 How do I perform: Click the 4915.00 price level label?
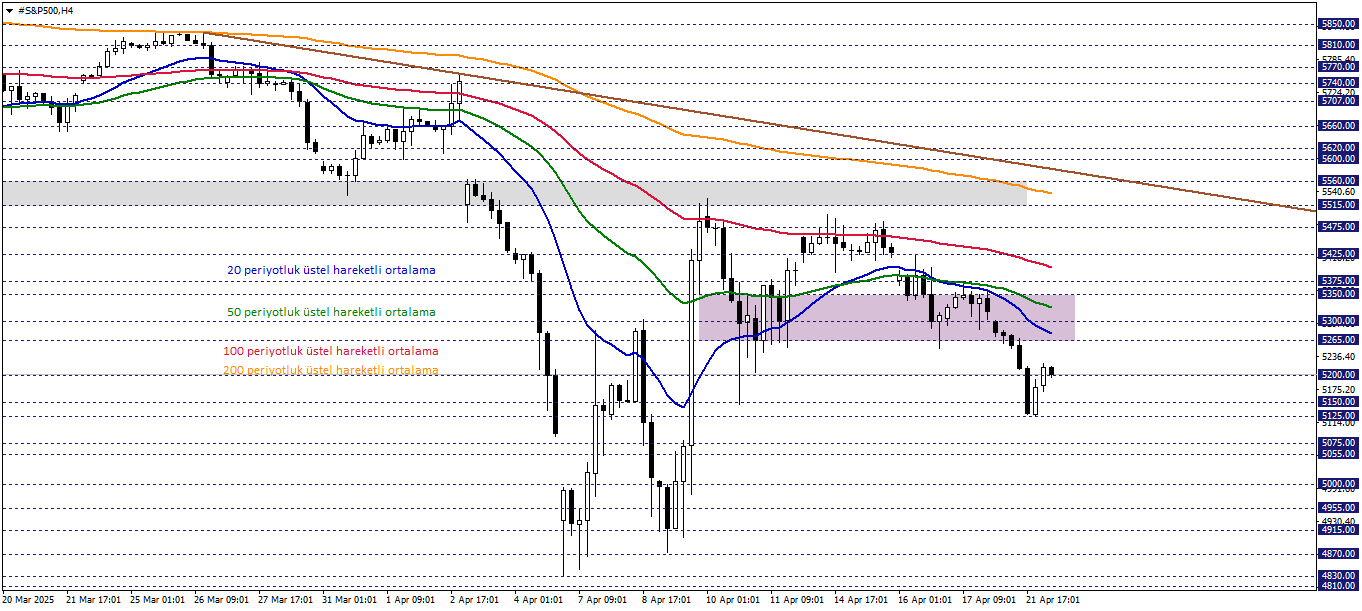tap(1338, 530)
